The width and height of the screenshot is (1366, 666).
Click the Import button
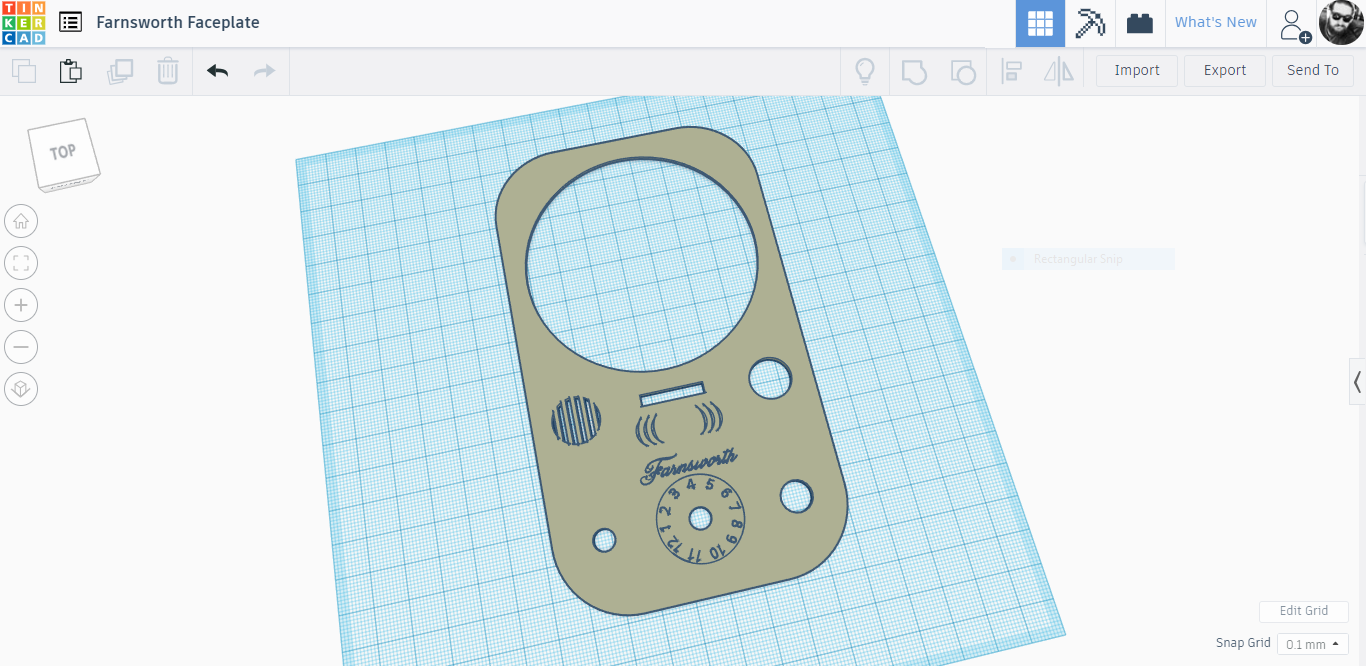(x=1137, y=70)
